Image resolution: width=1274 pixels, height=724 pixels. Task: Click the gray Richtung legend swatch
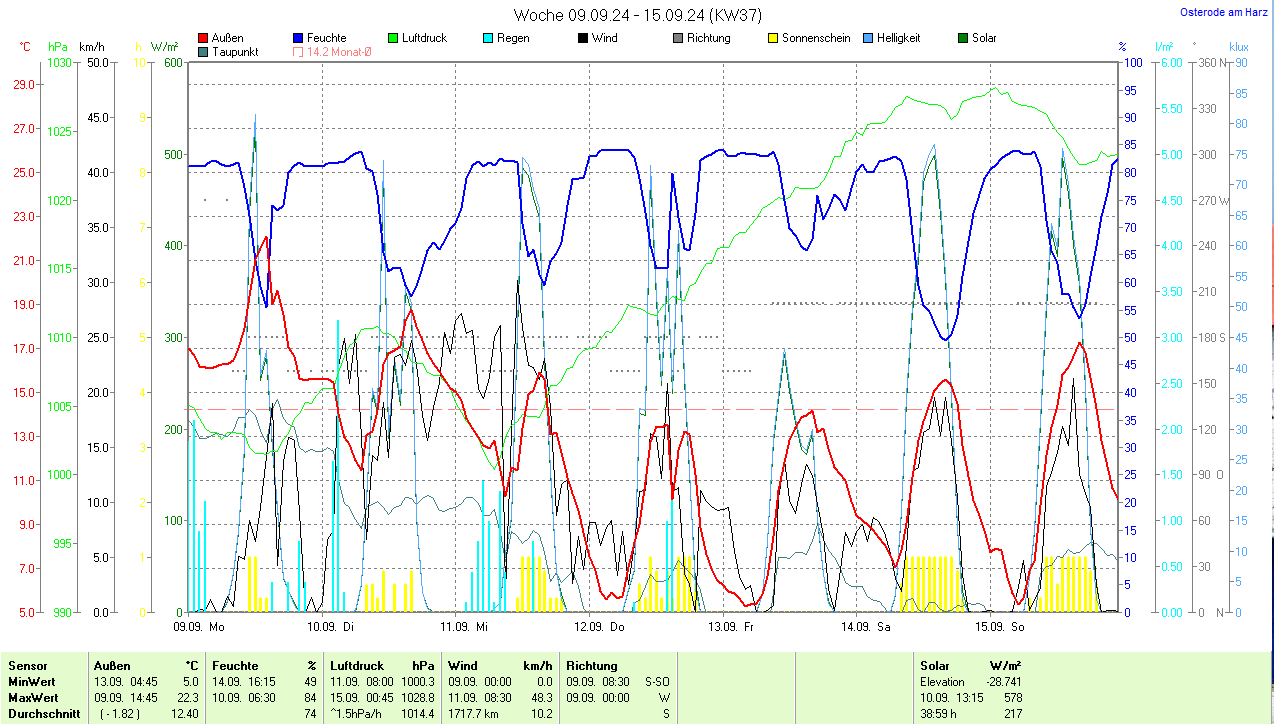(678, 39)
